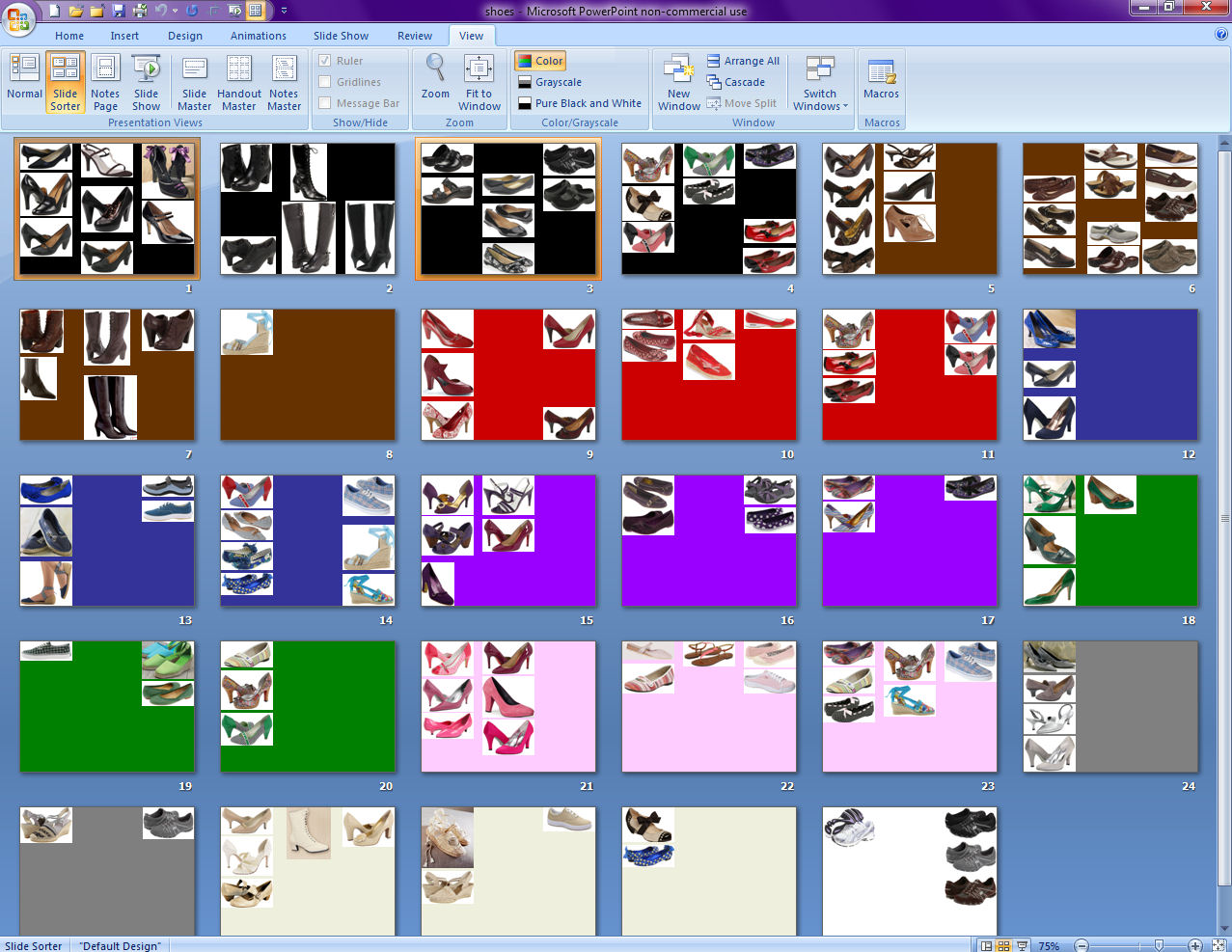Open Handout Master view
Screen dimensions: 1232x952
[x=239, y=81]
